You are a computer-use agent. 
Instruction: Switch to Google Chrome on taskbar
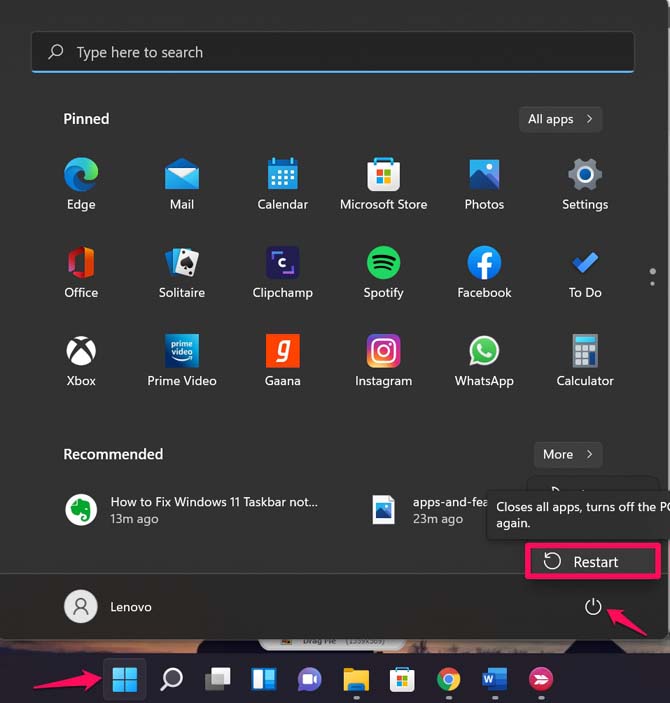[448, 679]
